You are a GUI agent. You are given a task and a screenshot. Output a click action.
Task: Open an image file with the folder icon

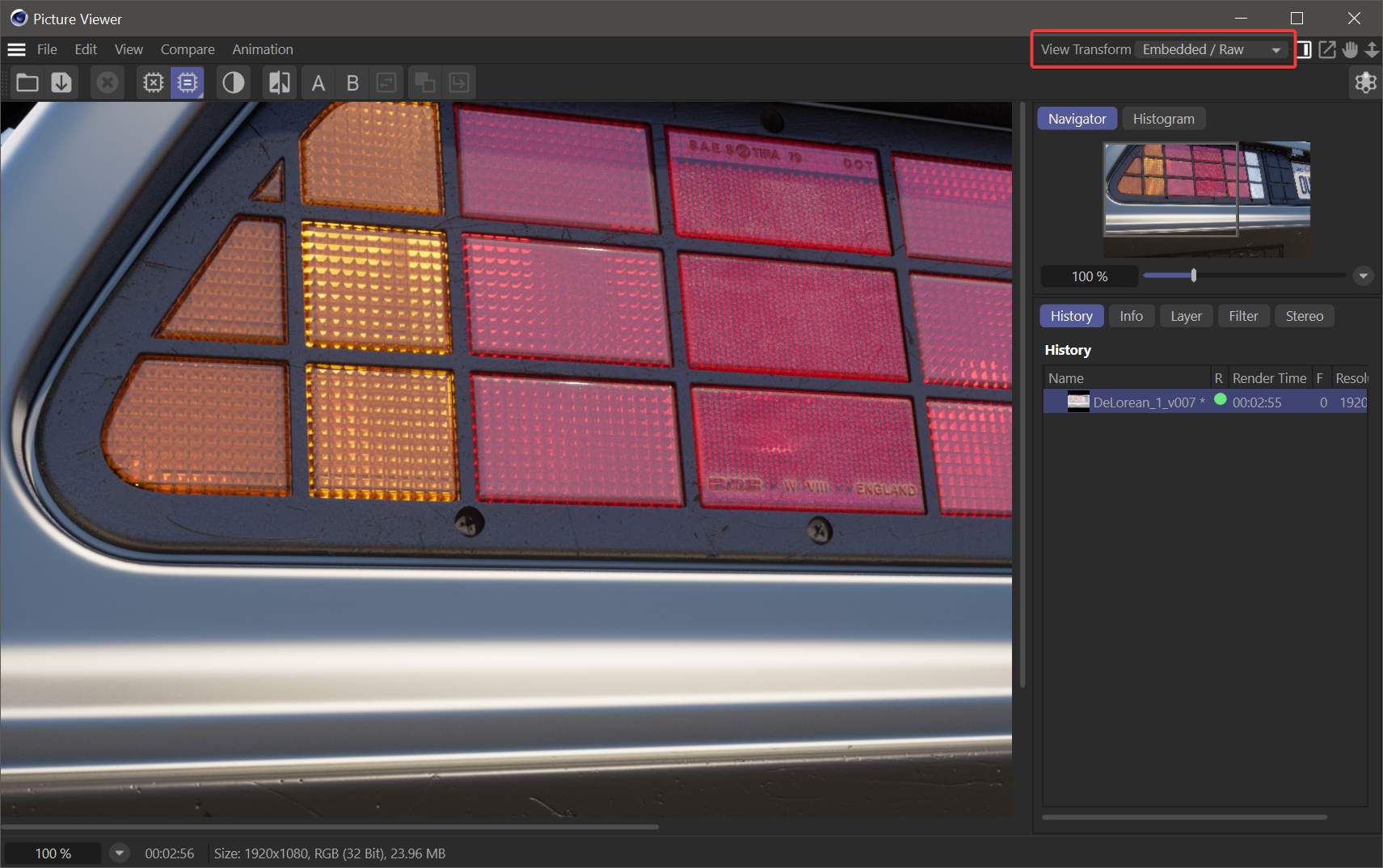[27, 82]
